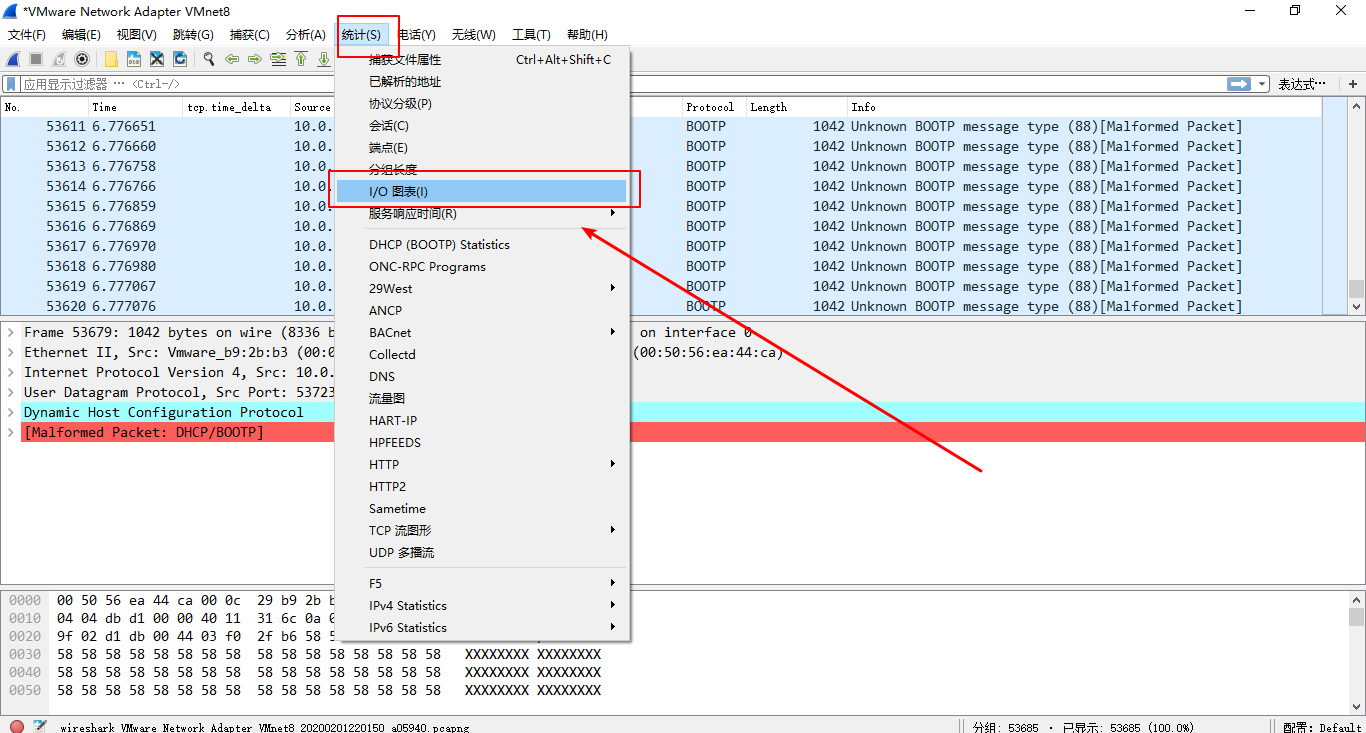Edit capture comment with pencil icon

point(41,726)
